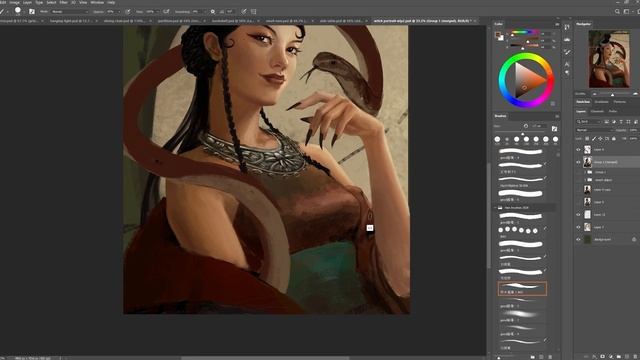Image resolution: width=640 pixels, height=360 pixels.
Task: Open the Window menu
Action: tap(97, 2)
